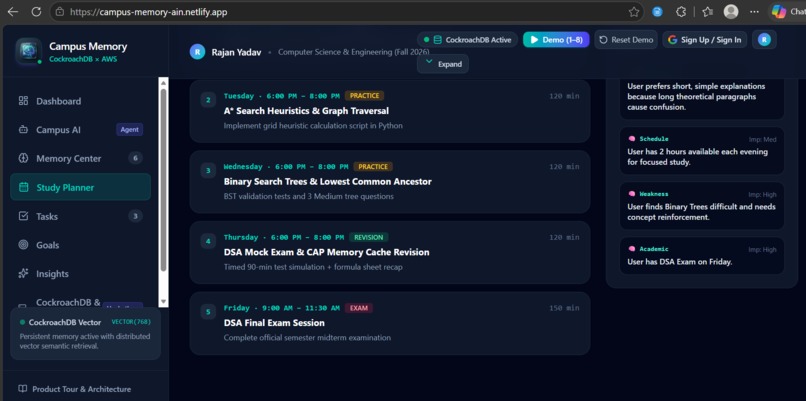Image resolution: width=806 pixels, height=401 pixels.
Task: Click the '150 min' duration on Friday session
Action: [x=564, y=308]
